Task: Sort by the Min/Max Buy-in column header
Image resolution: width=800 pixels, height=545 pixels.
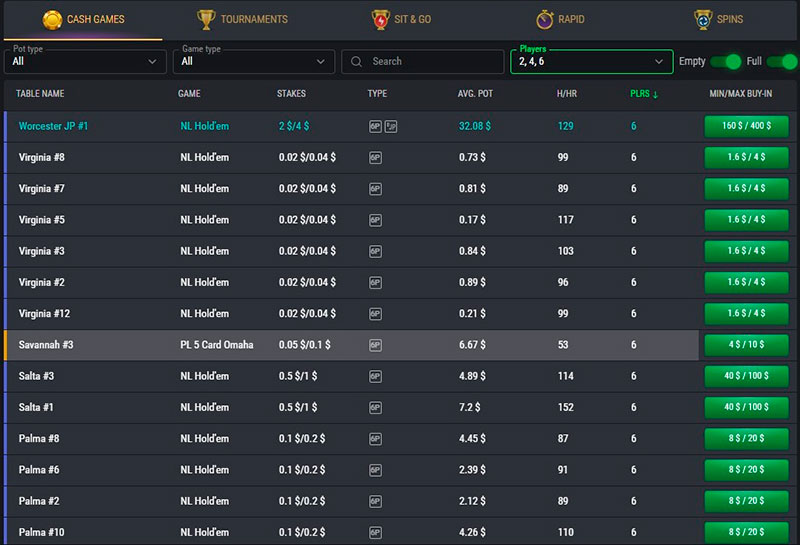Action: point(740,94)
